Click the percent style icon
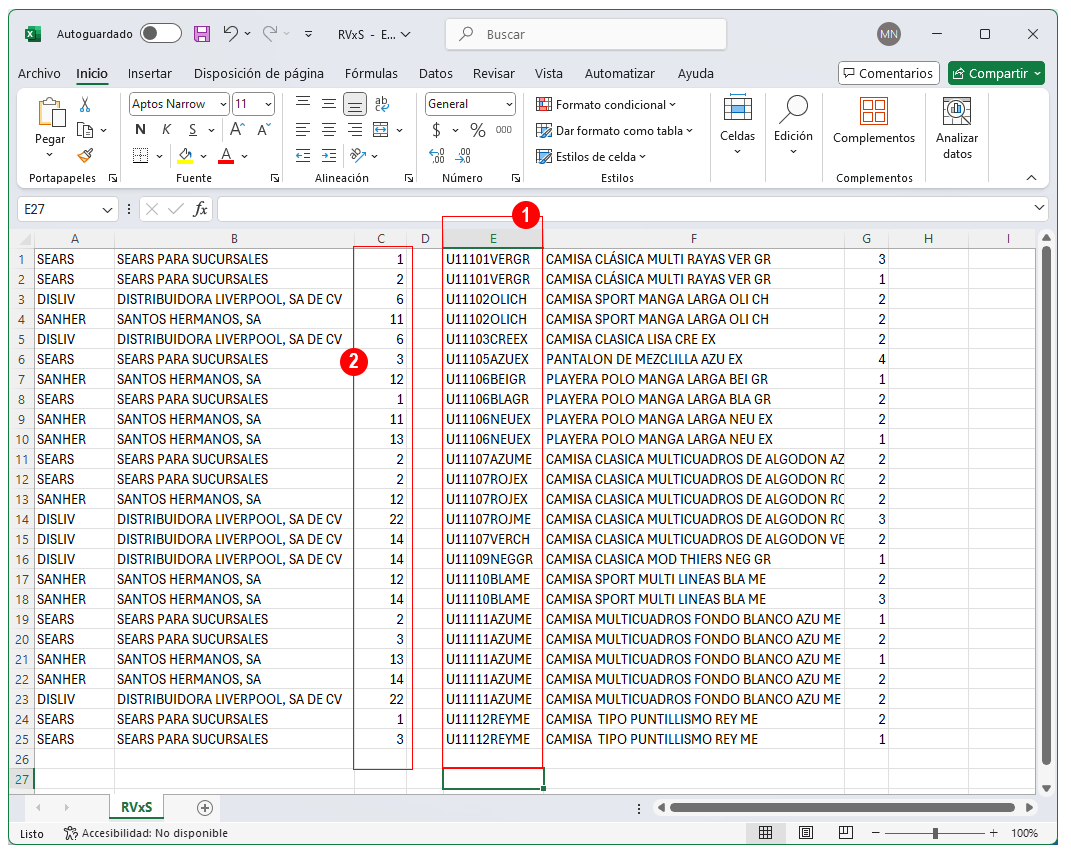This screenshot has height=859, width=1071. tap(478, 130)
